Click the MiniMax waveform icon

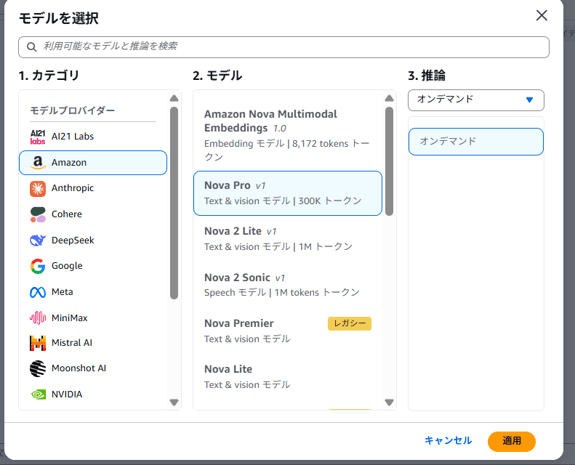click(x=38, y=318)
